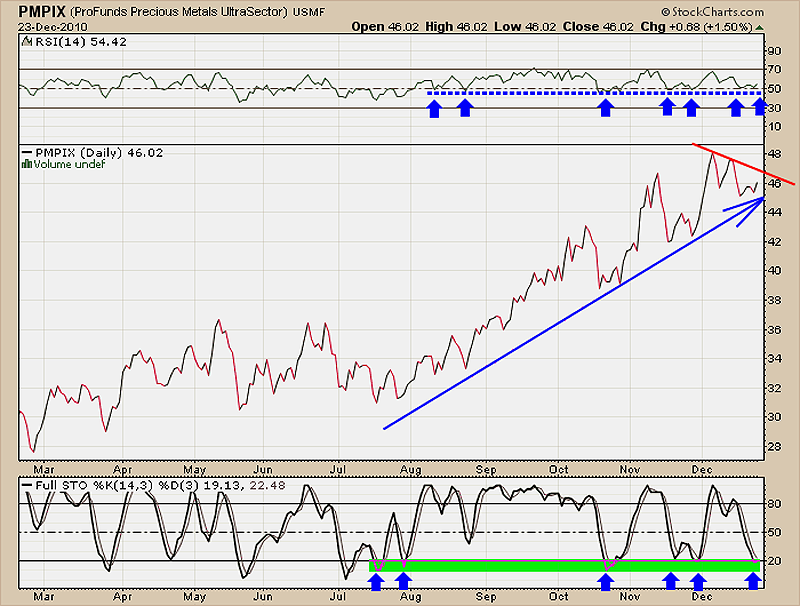800x606 pixels.
Task: Click the 10 level on RSI axis
Action: [x=774, y=127]
